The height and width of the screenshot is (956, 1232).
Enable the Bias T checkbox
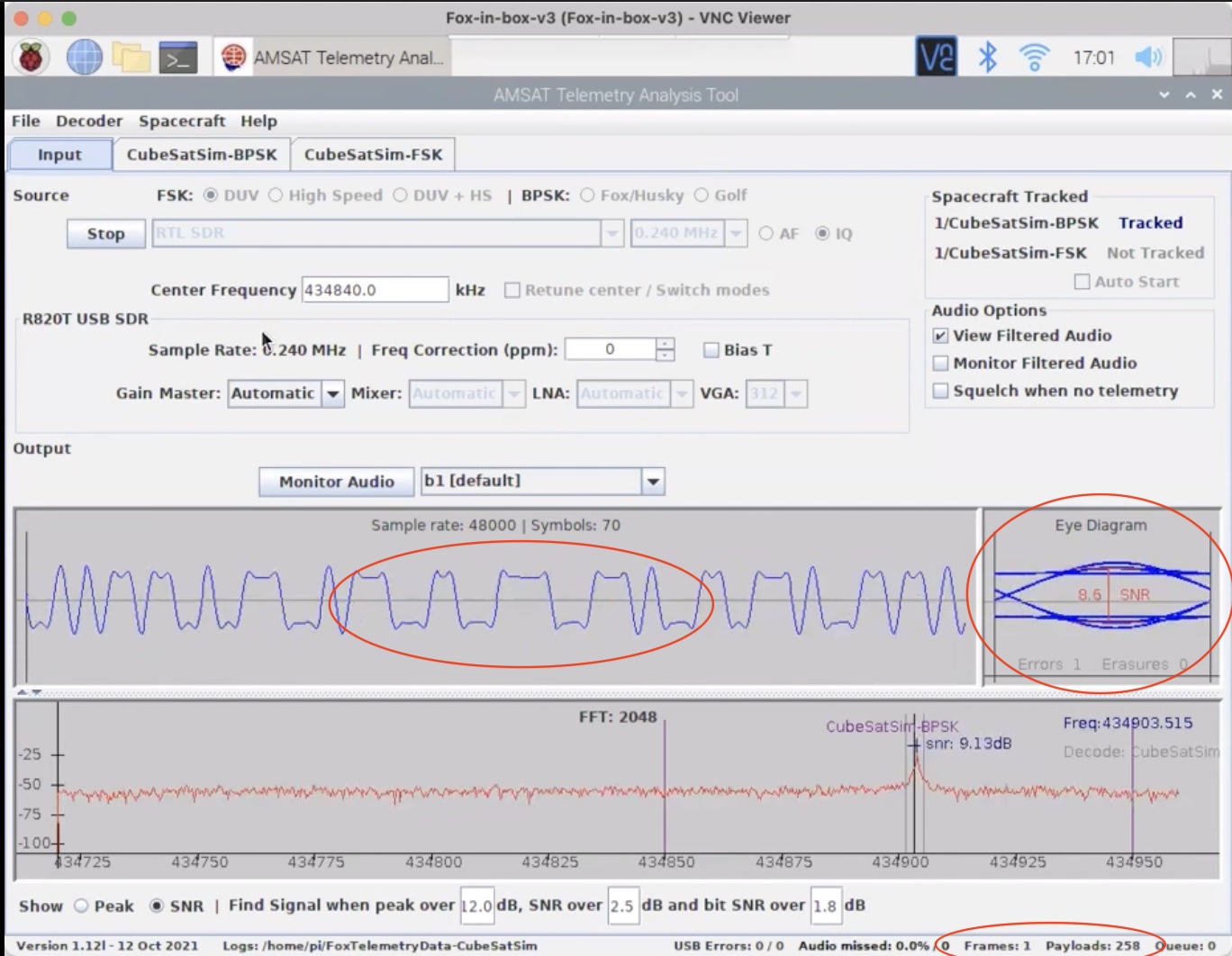pos(711,350)
